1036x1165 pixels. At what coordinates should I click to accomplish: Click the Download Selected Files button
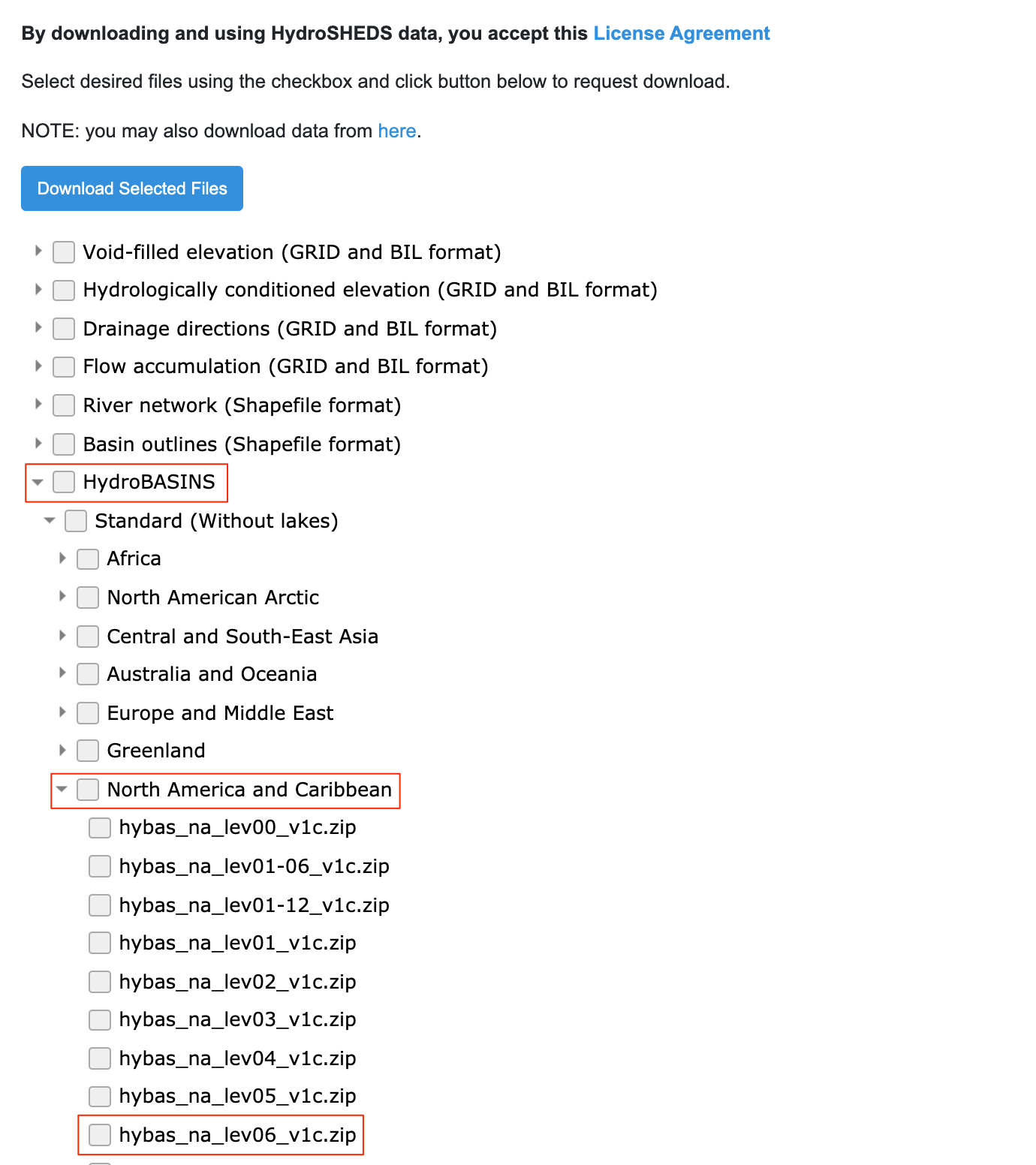tap(132, 188)
